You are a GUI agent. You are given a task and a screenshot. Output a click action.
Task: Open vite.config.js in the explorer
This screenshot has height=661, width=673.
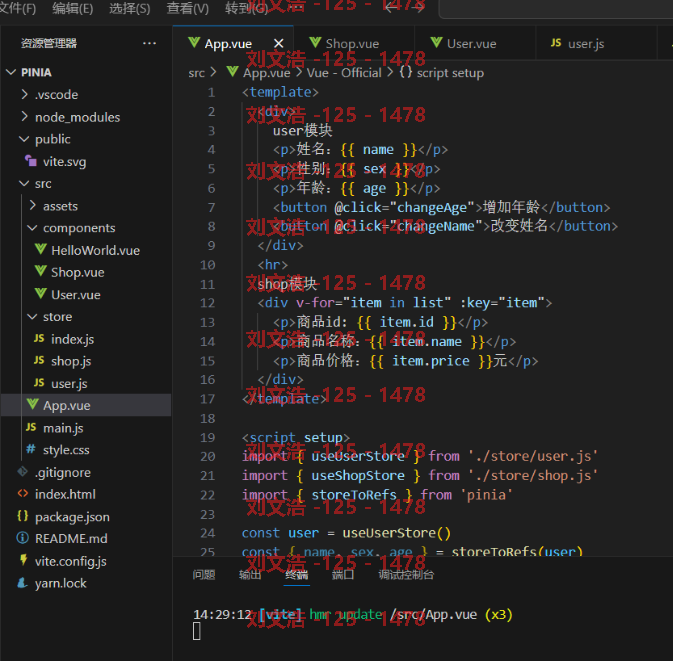(70, 561)
